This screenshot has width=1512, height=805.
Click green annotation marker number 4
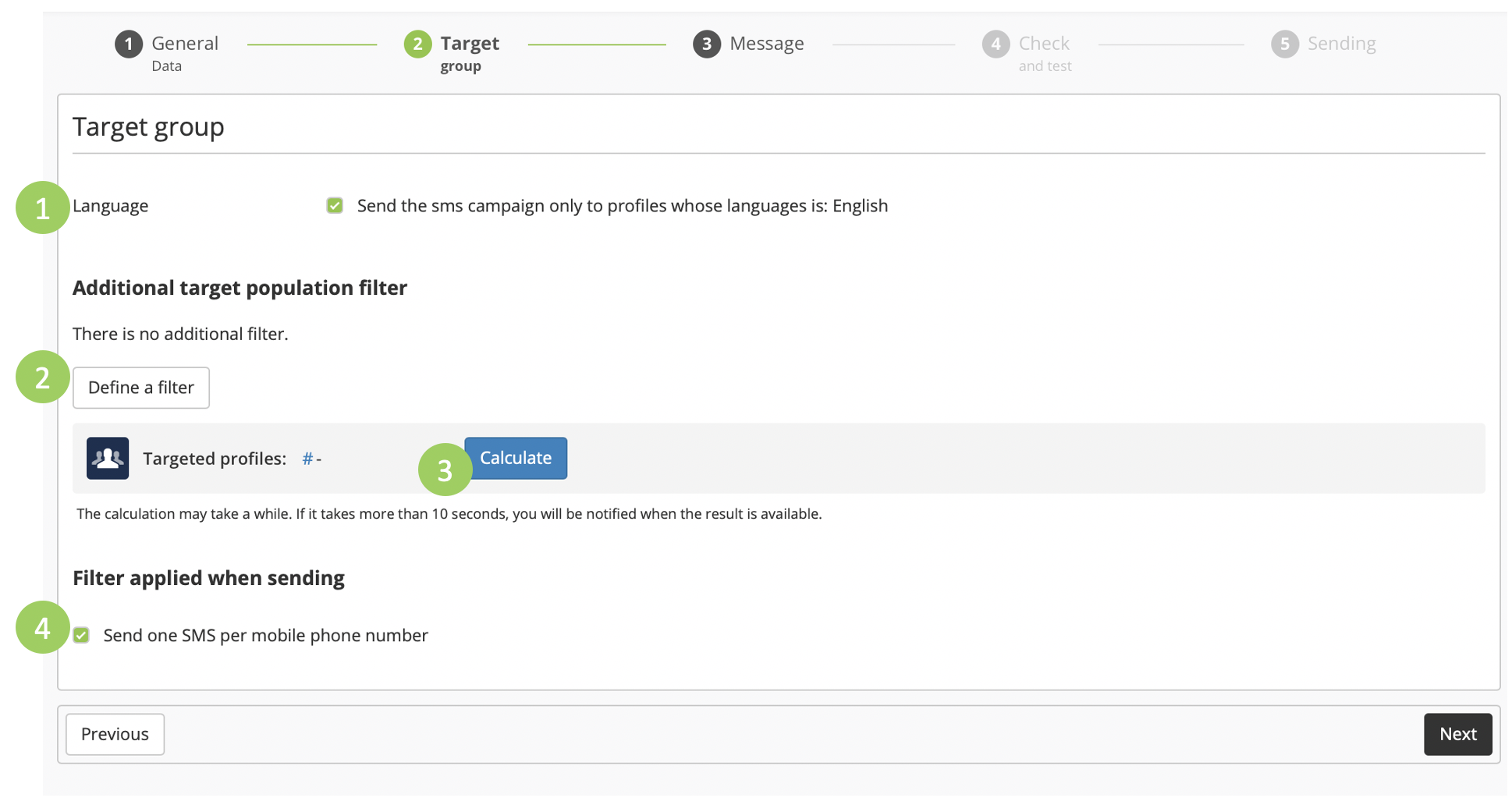(42, 627)
